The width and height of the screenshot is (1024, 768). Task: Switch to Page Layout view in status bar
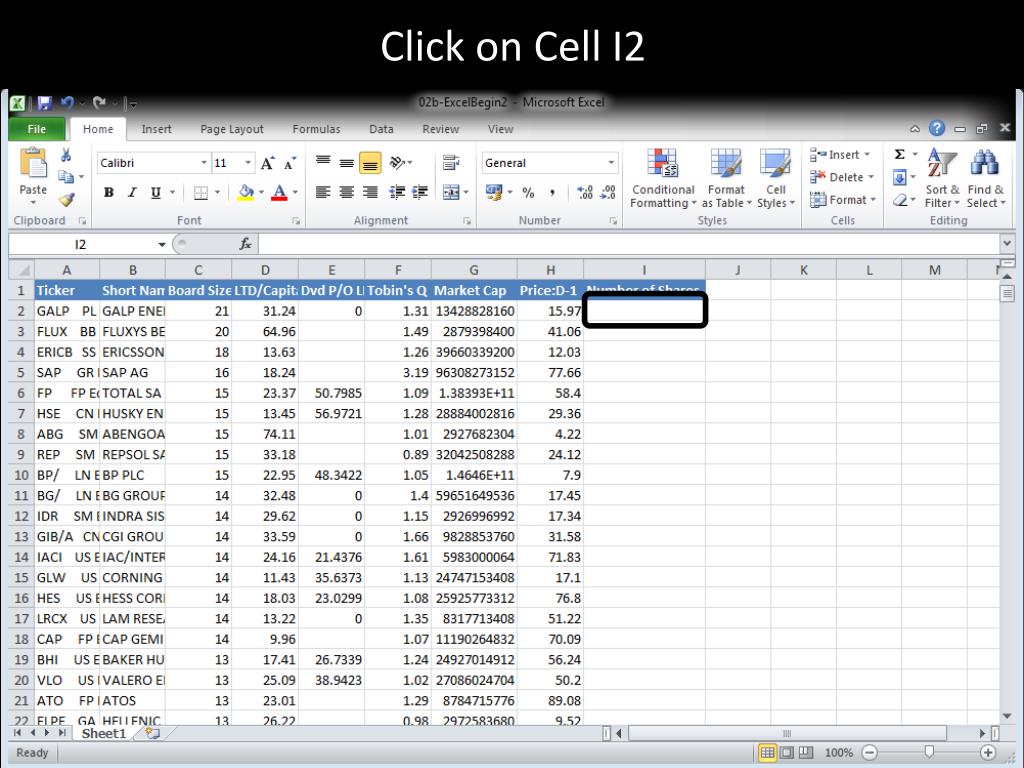[787, 752]
